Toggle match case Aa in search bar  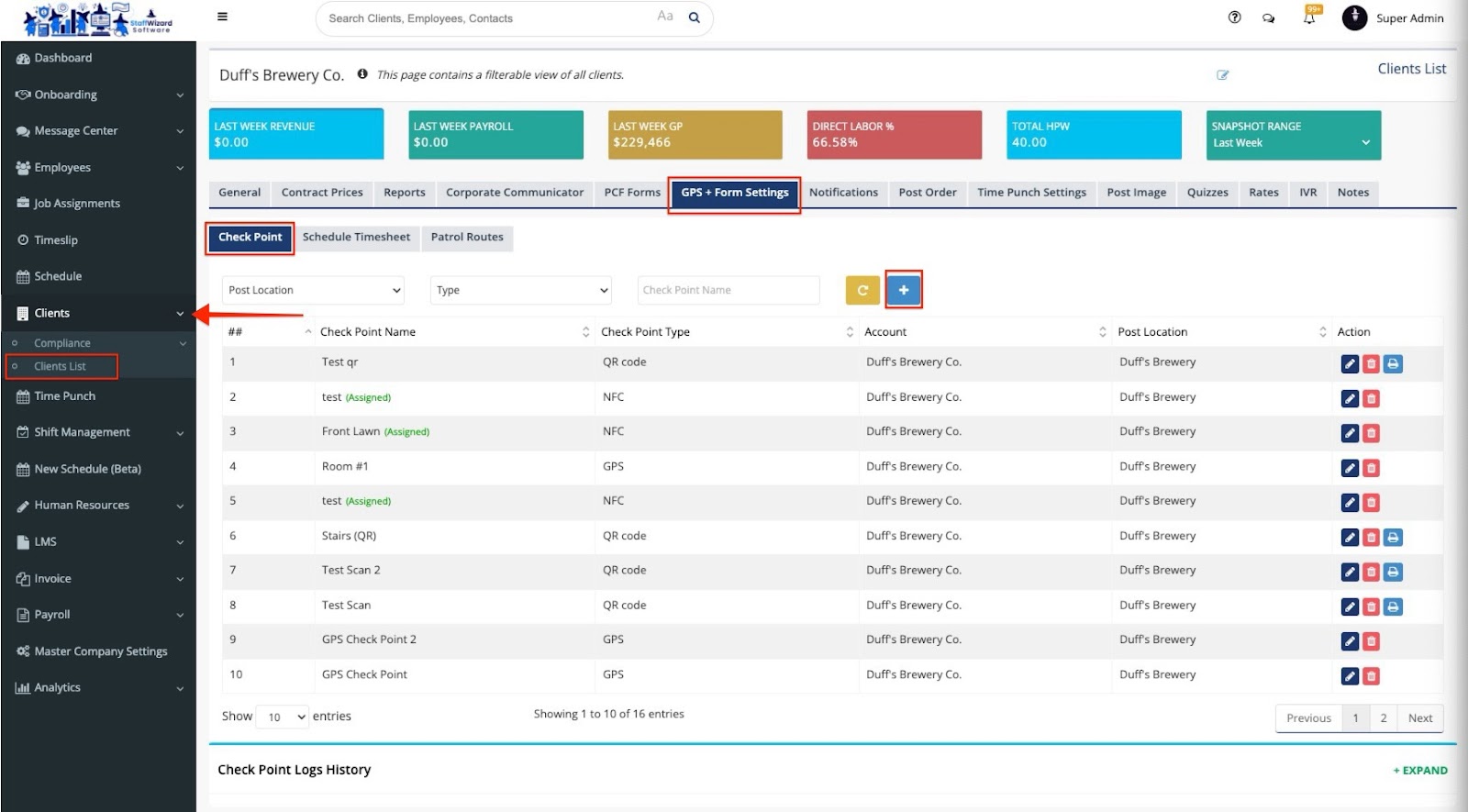pyautogui.click(x=664, y=17)
